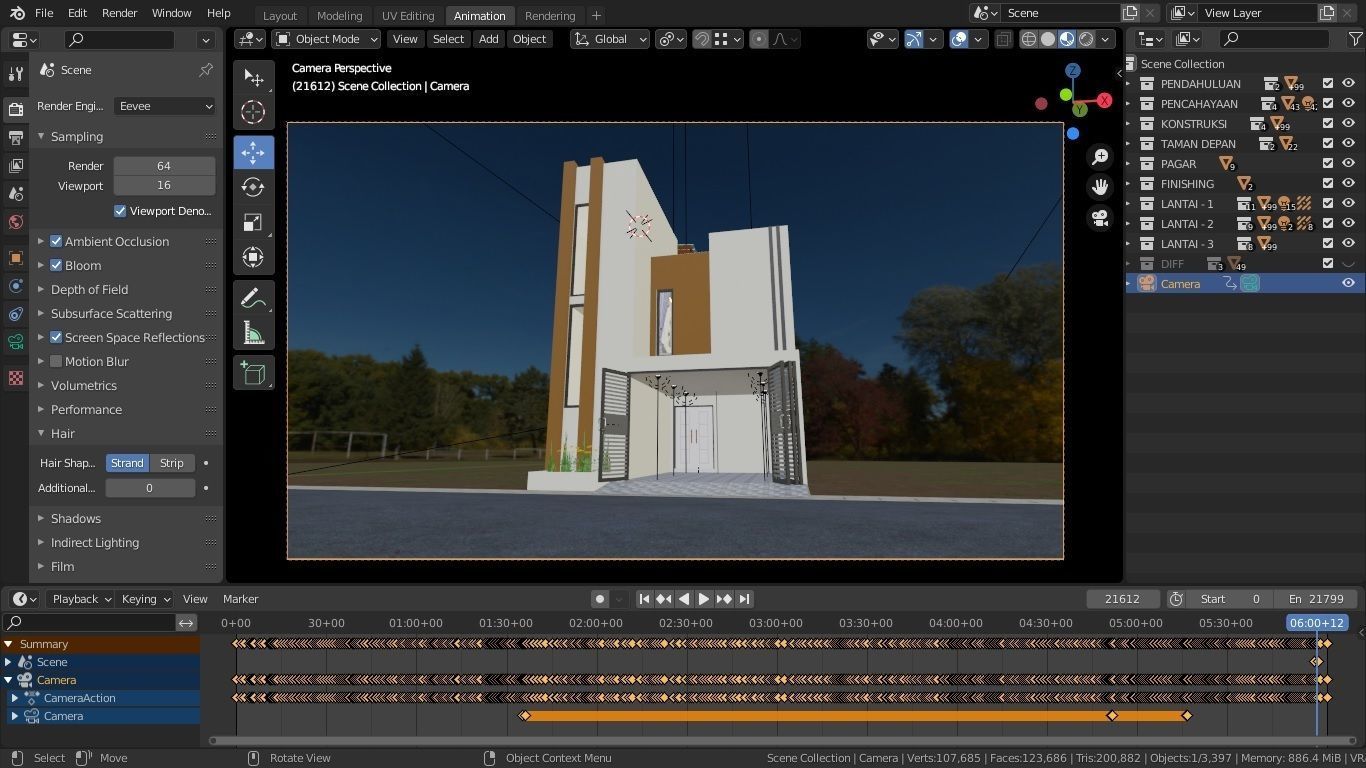The width and height of the screenshot is (1366, 768).
Task: Select the Annotate tool
Action: click(x=253, y=298)
